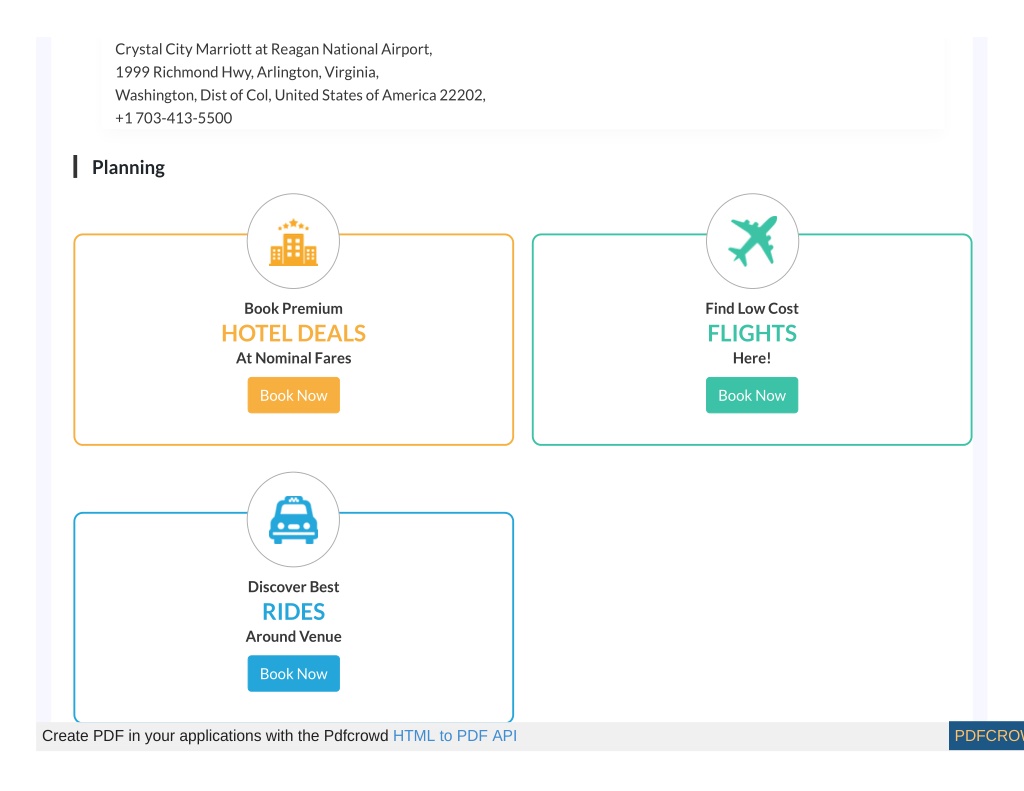Click the phone number +1 703-413-5500

tap(174, 118)
